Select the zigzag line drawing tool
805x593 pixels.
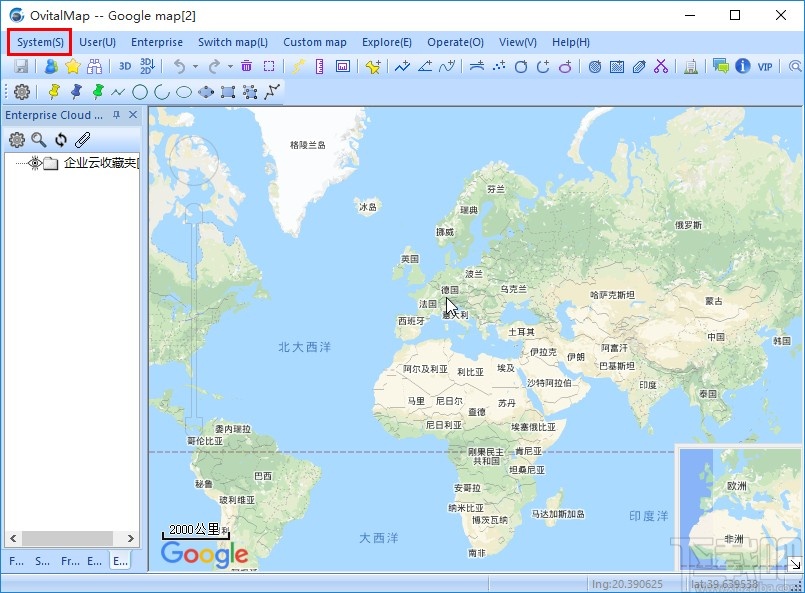tap(118, 92)
